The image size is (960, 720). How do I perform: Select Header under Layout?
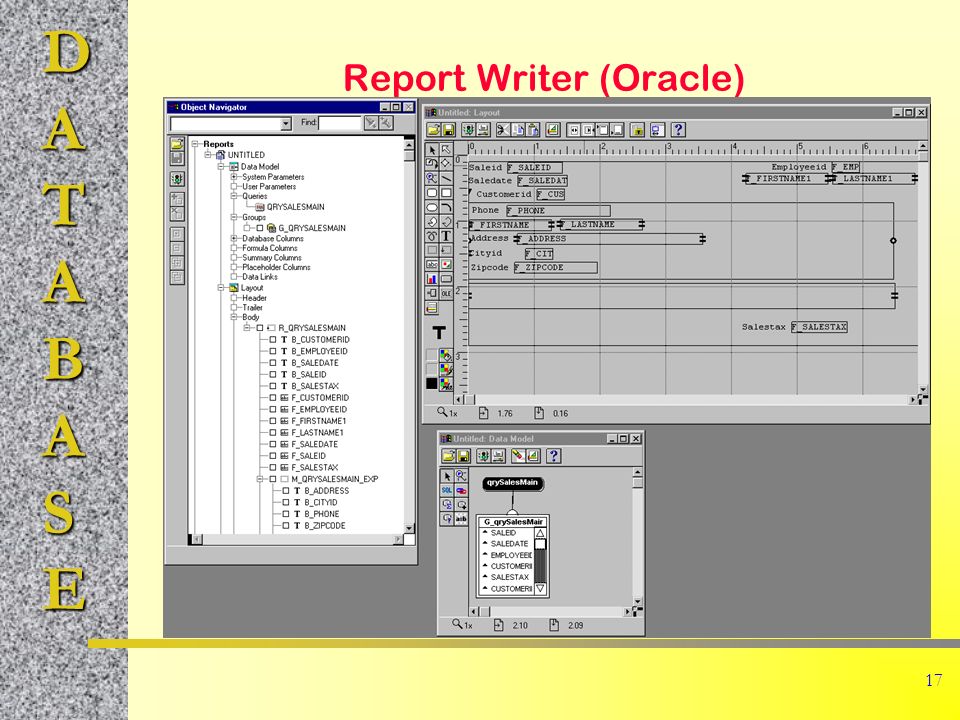click(254, 298)
